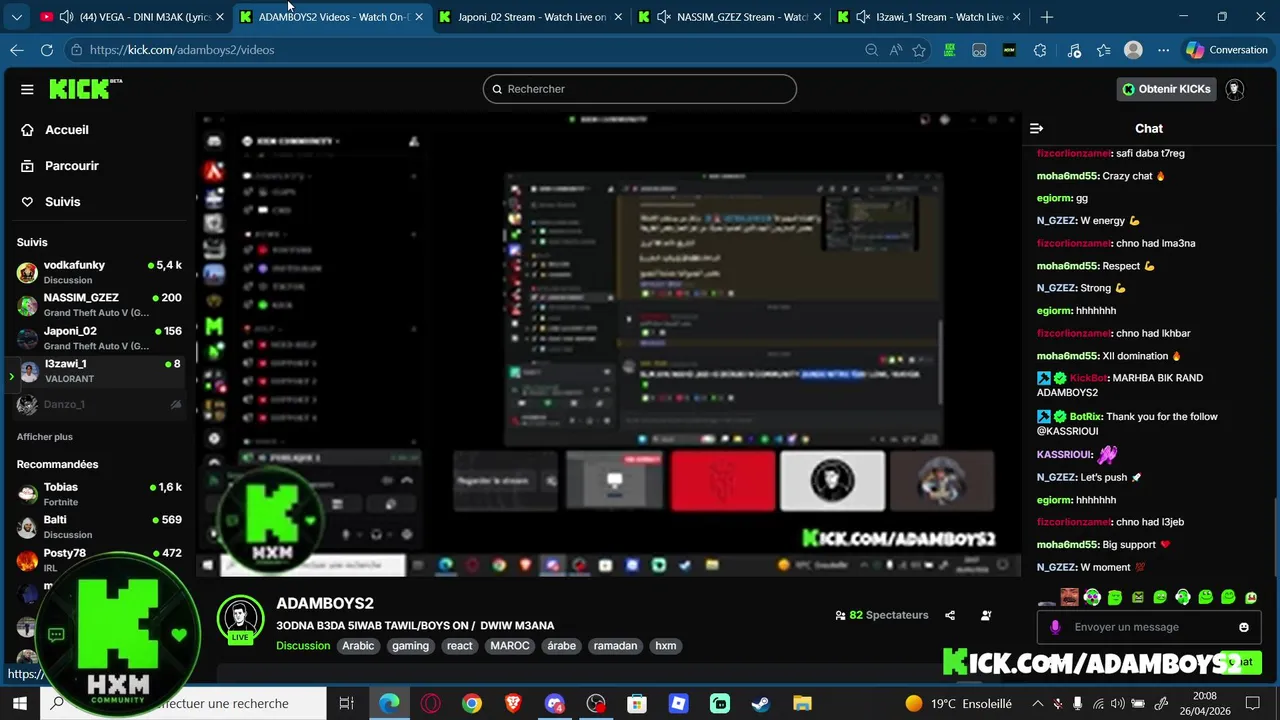
Task: Zoom out using address bar magnifier
Action: (x=871, y=50)
